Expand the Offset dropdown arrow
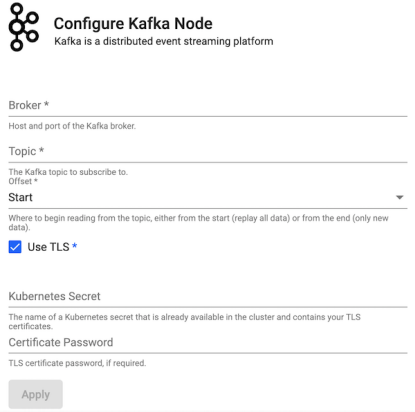This screenshot has width=415, height=412. pos(400,197)
